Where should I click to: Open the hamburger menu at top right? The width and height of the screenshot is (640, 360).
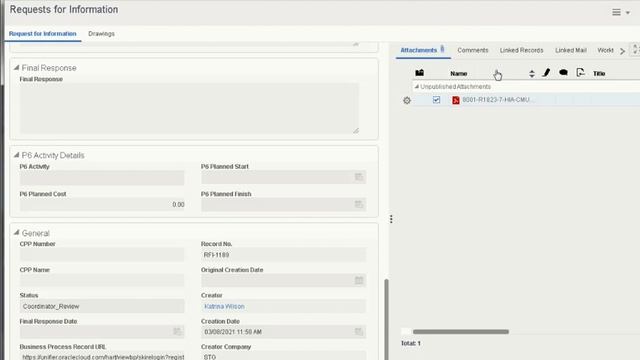pos(617,12)
